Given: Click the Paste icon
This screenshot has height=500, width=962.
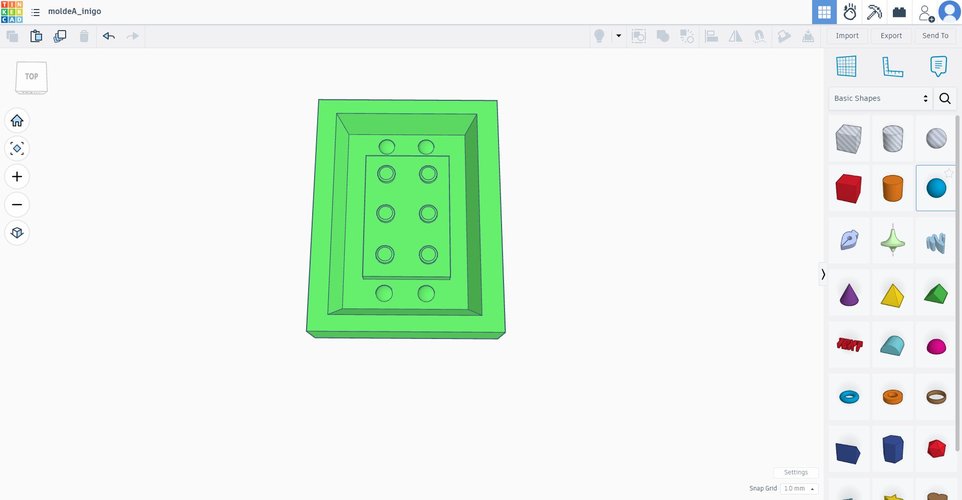Looking at the screenshot, I should [36, 36].
